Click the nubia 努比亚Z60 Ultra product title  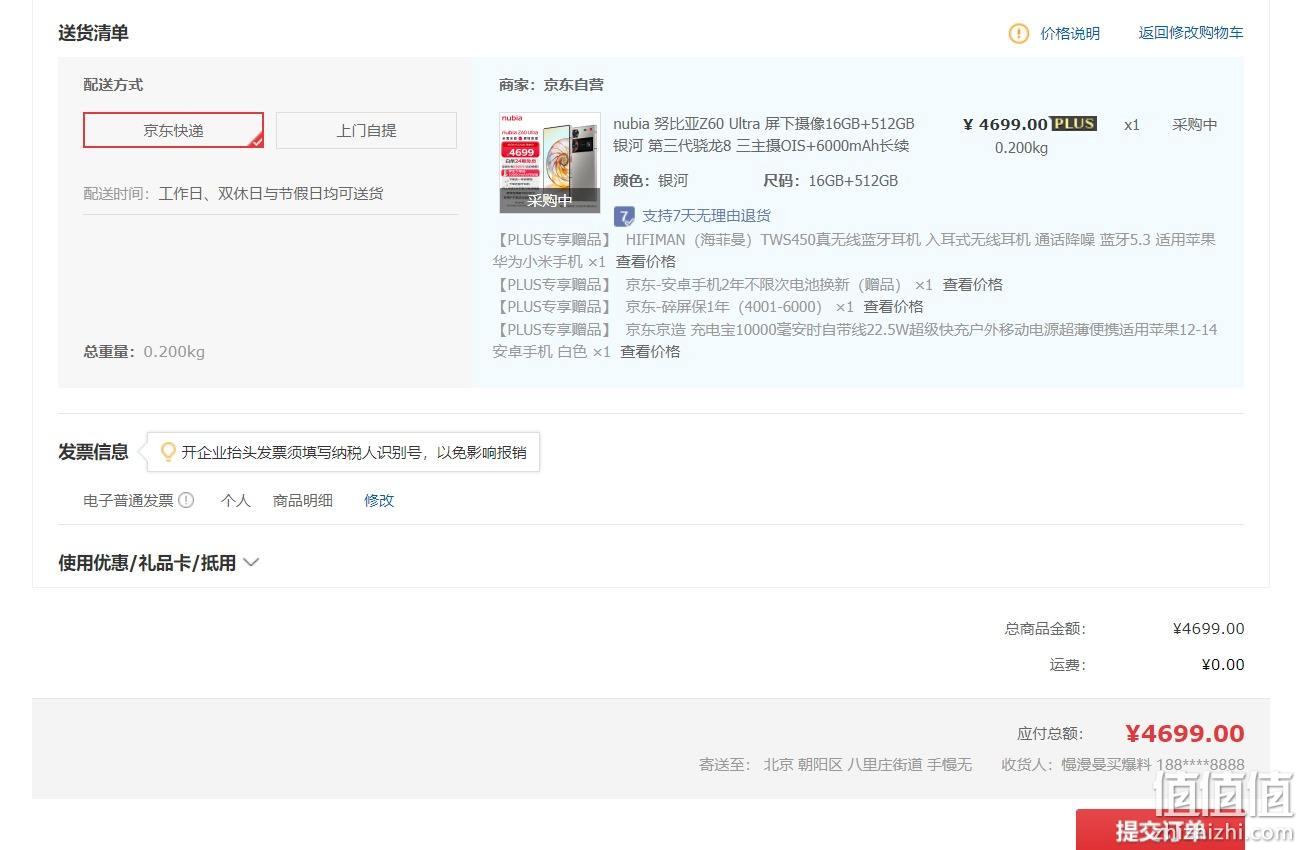tap(764, 135)
